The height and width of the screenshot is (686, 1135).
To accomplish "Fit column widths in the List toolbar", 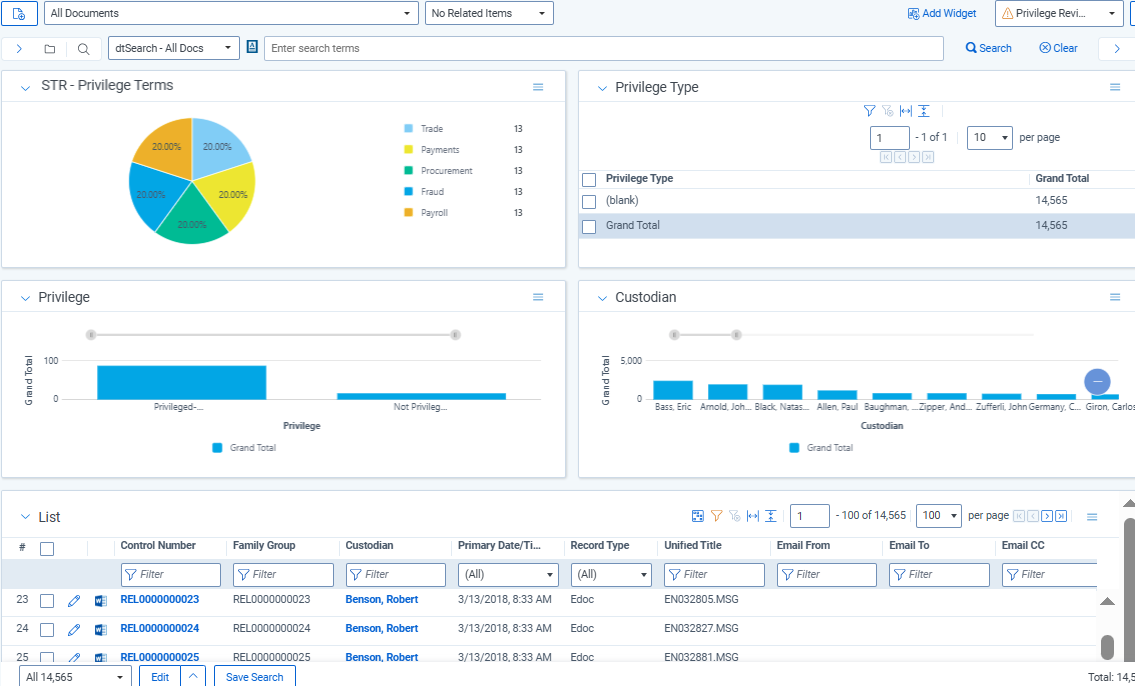I will 753,516.
